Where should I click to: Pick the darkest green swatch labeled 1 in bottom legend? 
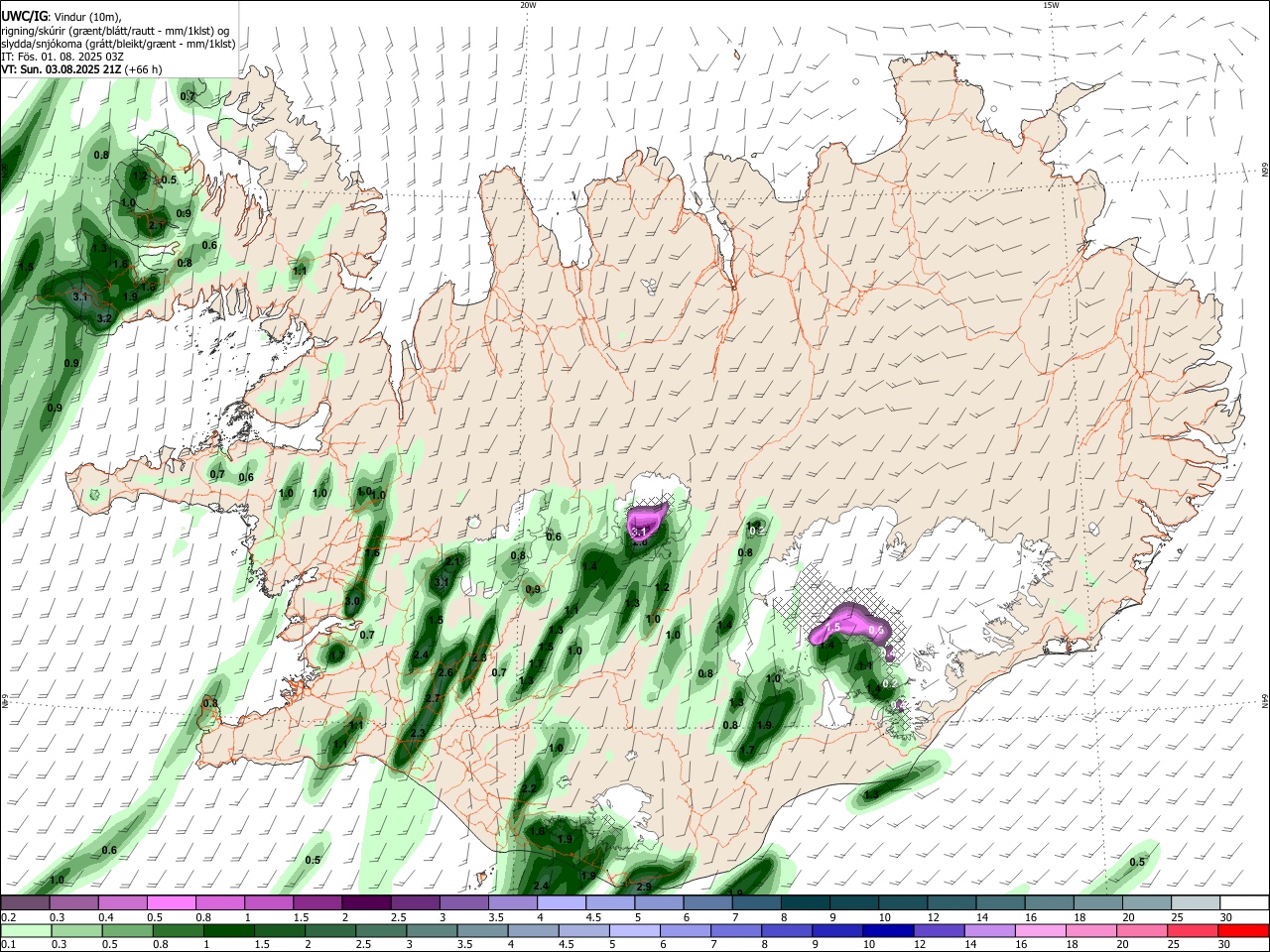tap(227, 930)
